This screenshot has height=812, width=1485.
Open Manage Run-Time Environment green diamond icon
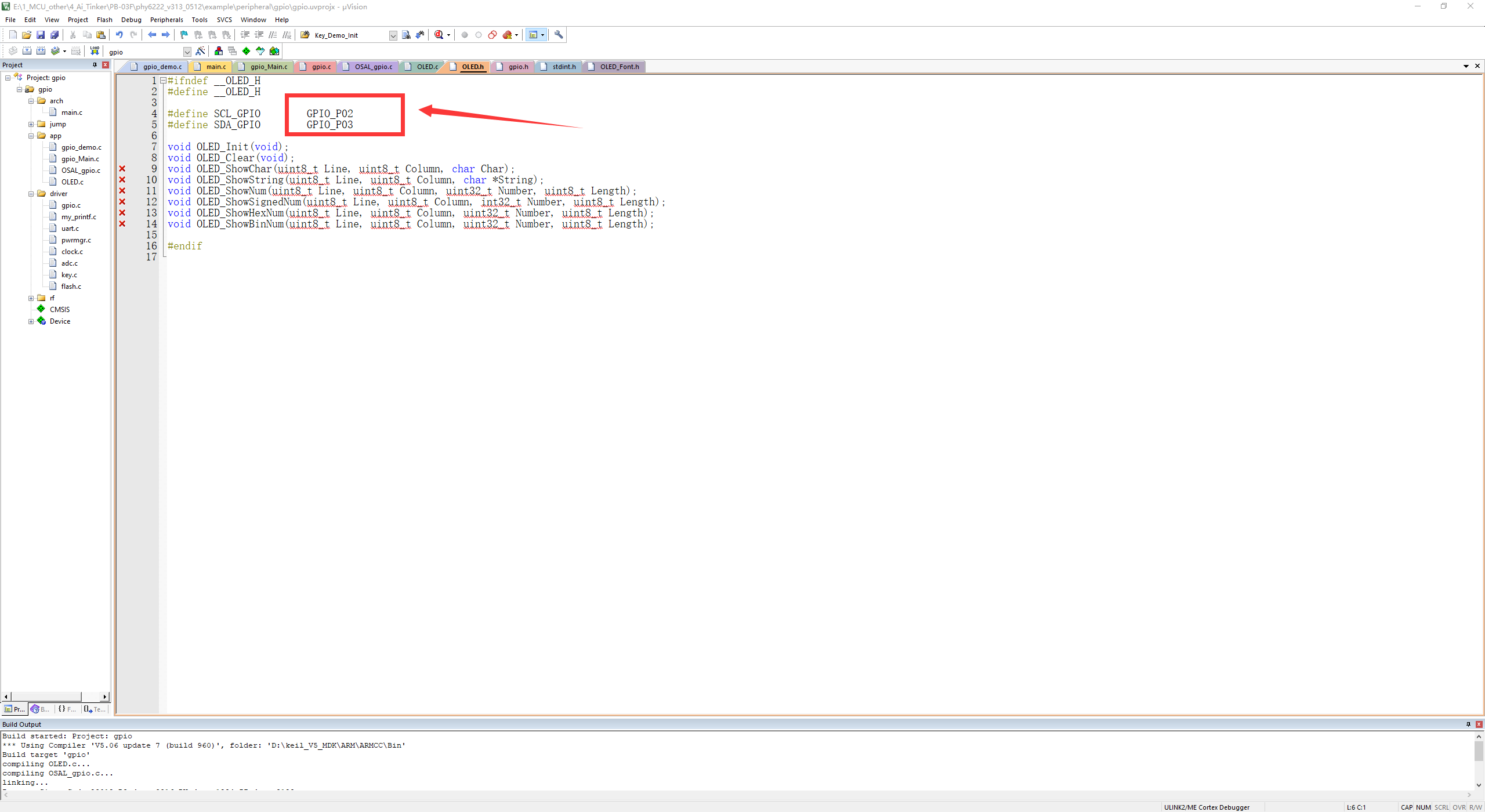pos(247,51)
